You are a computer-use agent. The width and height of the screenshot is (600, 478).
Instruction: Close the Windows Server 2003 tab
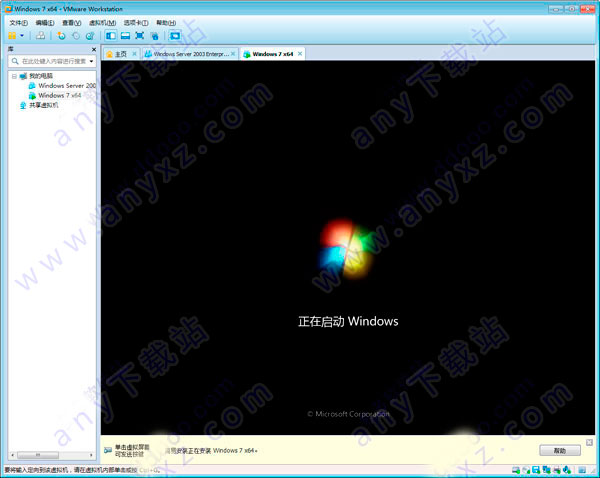point(233,54)
